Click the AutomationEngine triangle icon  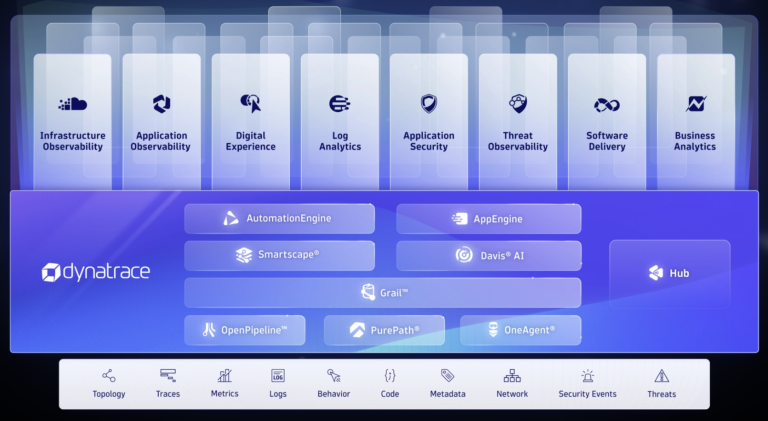(x=231, y=218)
